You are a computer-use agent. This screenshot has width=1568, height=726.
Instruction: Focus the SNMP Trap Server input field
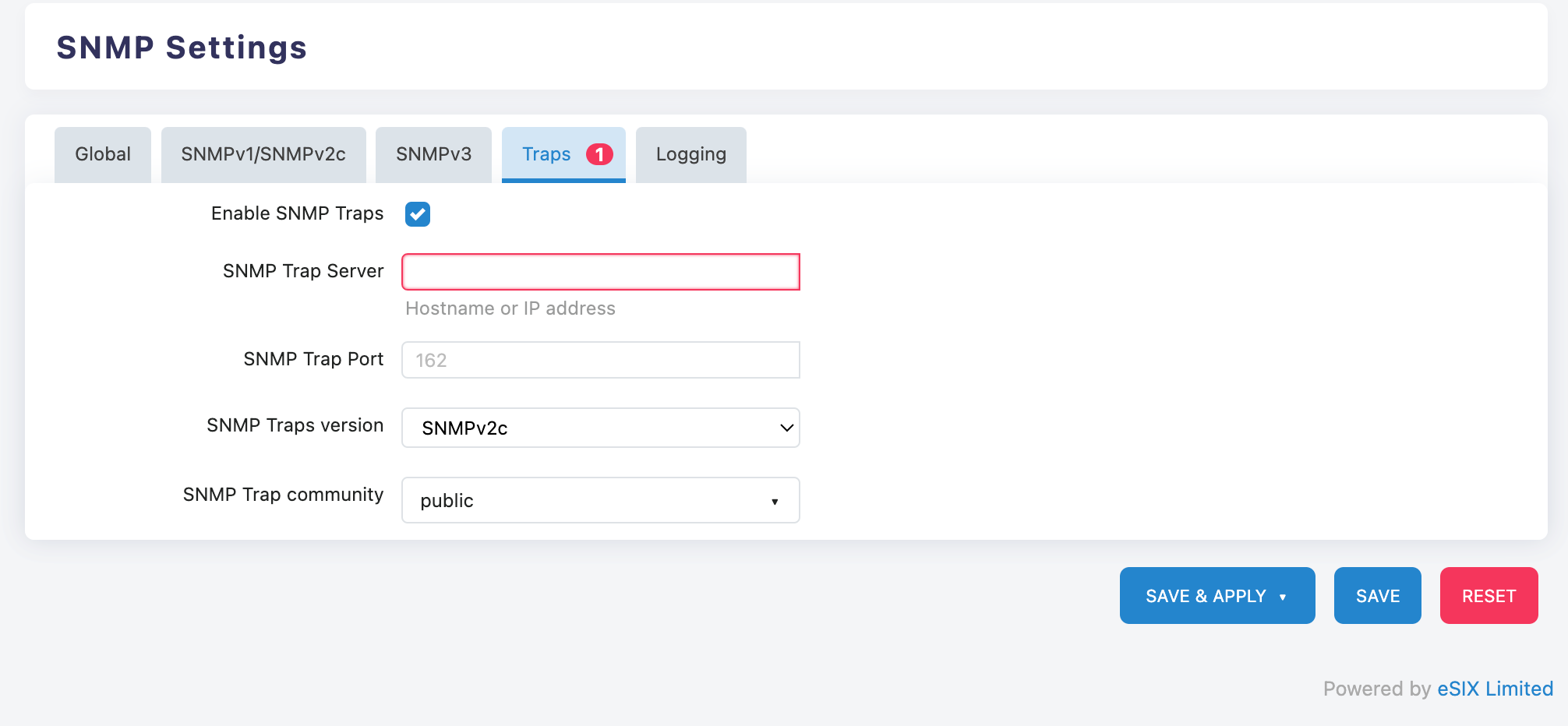(600, 272)
